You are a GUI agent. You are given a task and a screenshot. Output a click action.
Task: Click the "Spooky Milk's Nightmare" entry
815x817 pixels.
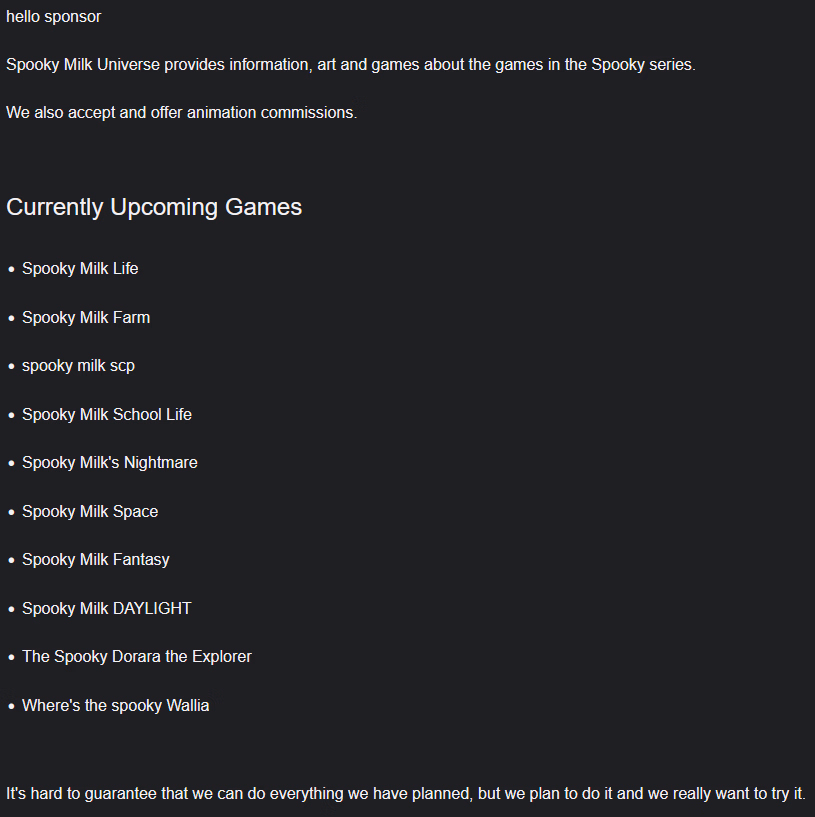(110, 462)
